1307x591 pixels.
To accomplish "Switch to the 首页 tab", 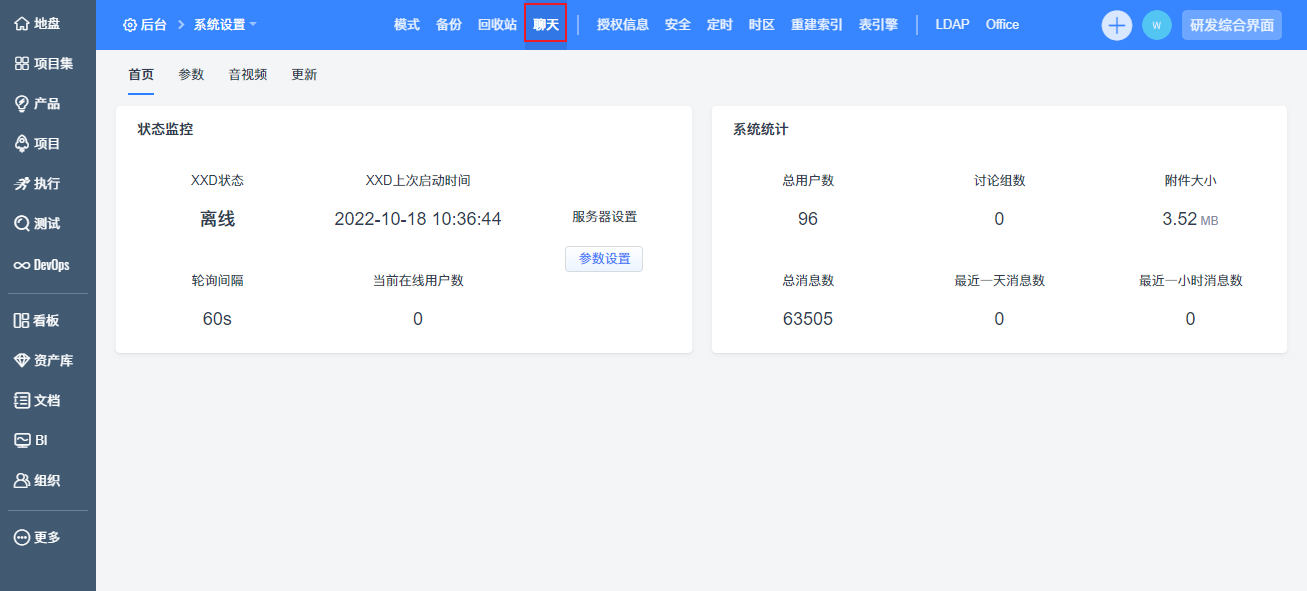I will tap(141, 74).
